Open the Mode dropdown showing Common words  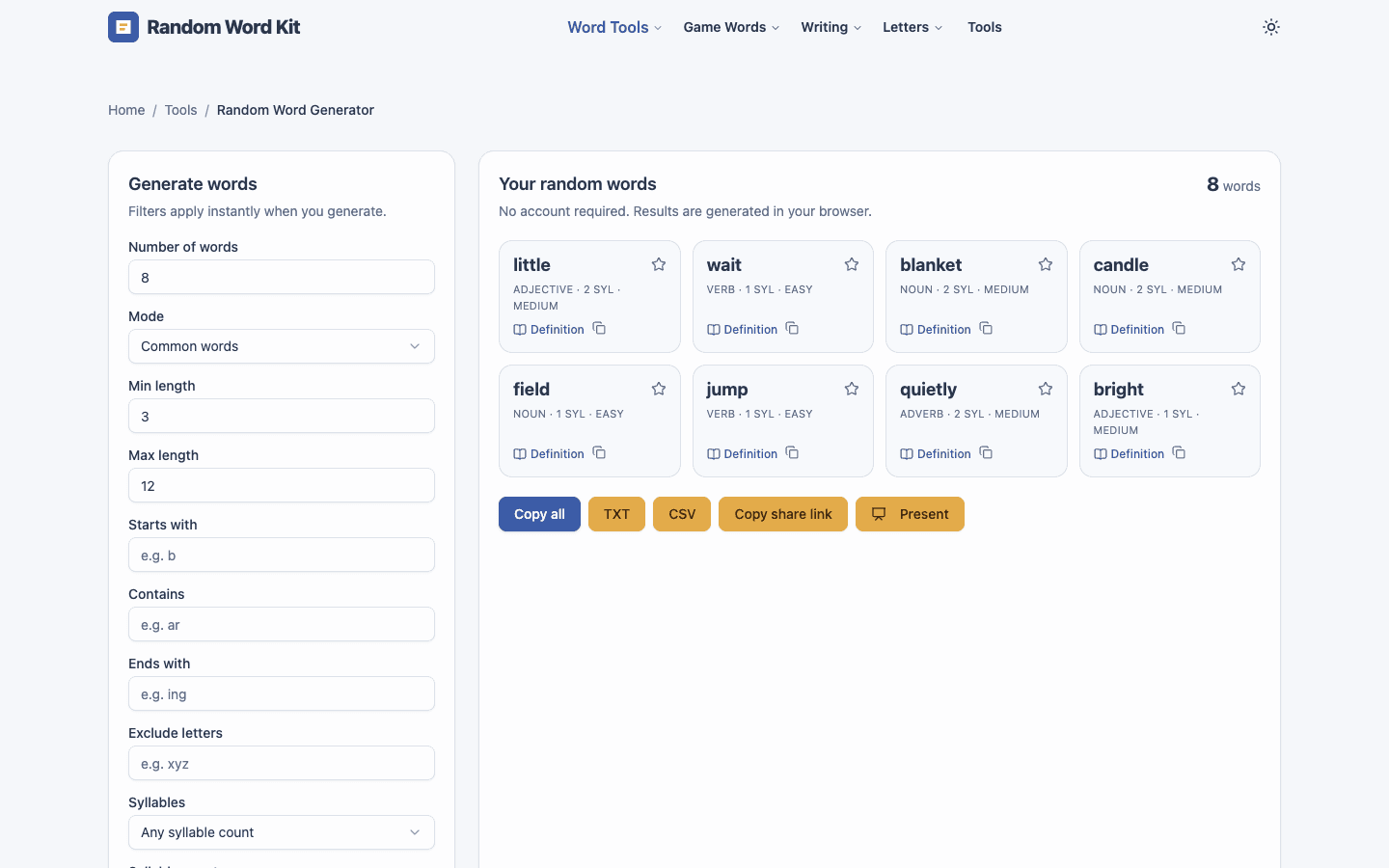pyautogui.click(x=282, y=346)
